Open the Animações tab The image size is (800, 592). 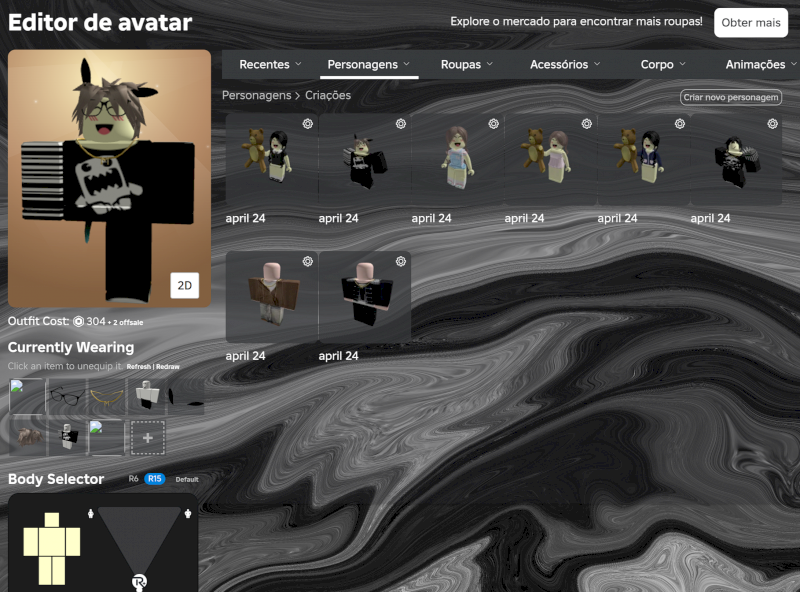pyautogui.click(x=755, y=64)
